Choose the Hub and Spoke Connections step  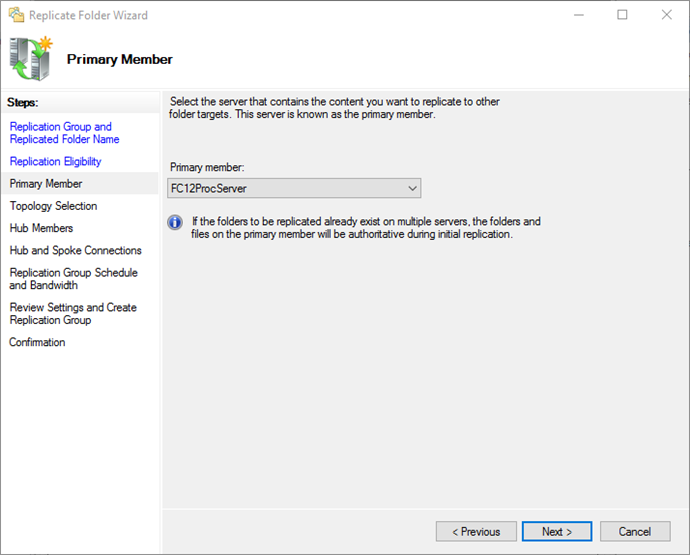[76, 250]
